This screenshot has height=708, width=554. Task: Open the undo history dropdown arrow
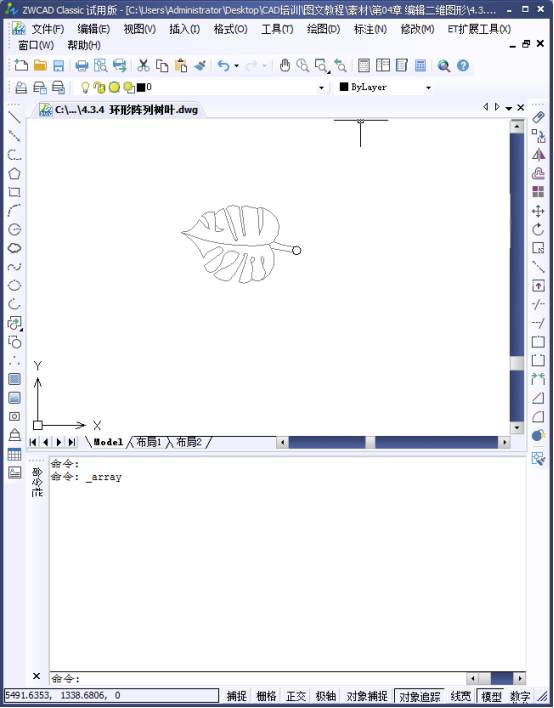point(236,66)
